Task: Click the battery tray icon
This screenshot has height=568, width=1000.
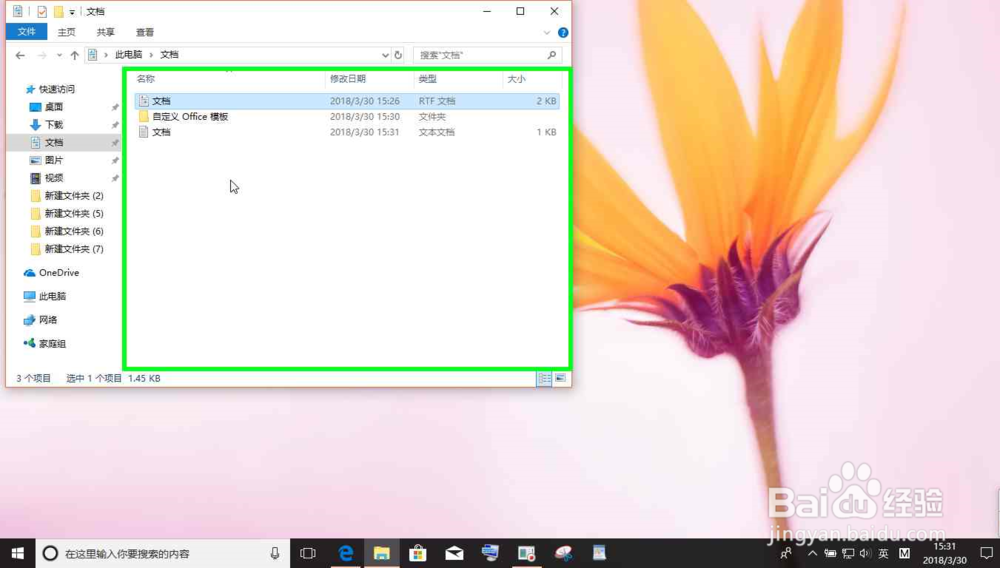Action: coord(830,553)
